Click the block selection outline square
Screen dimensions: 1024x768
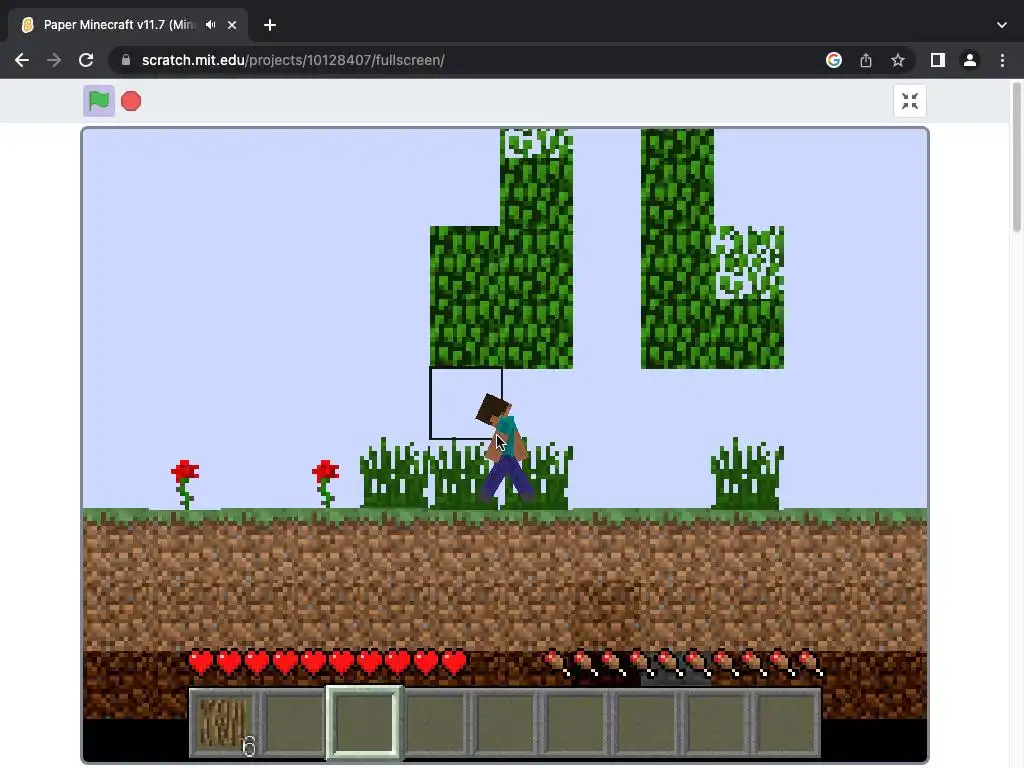(x=466, y=403)
